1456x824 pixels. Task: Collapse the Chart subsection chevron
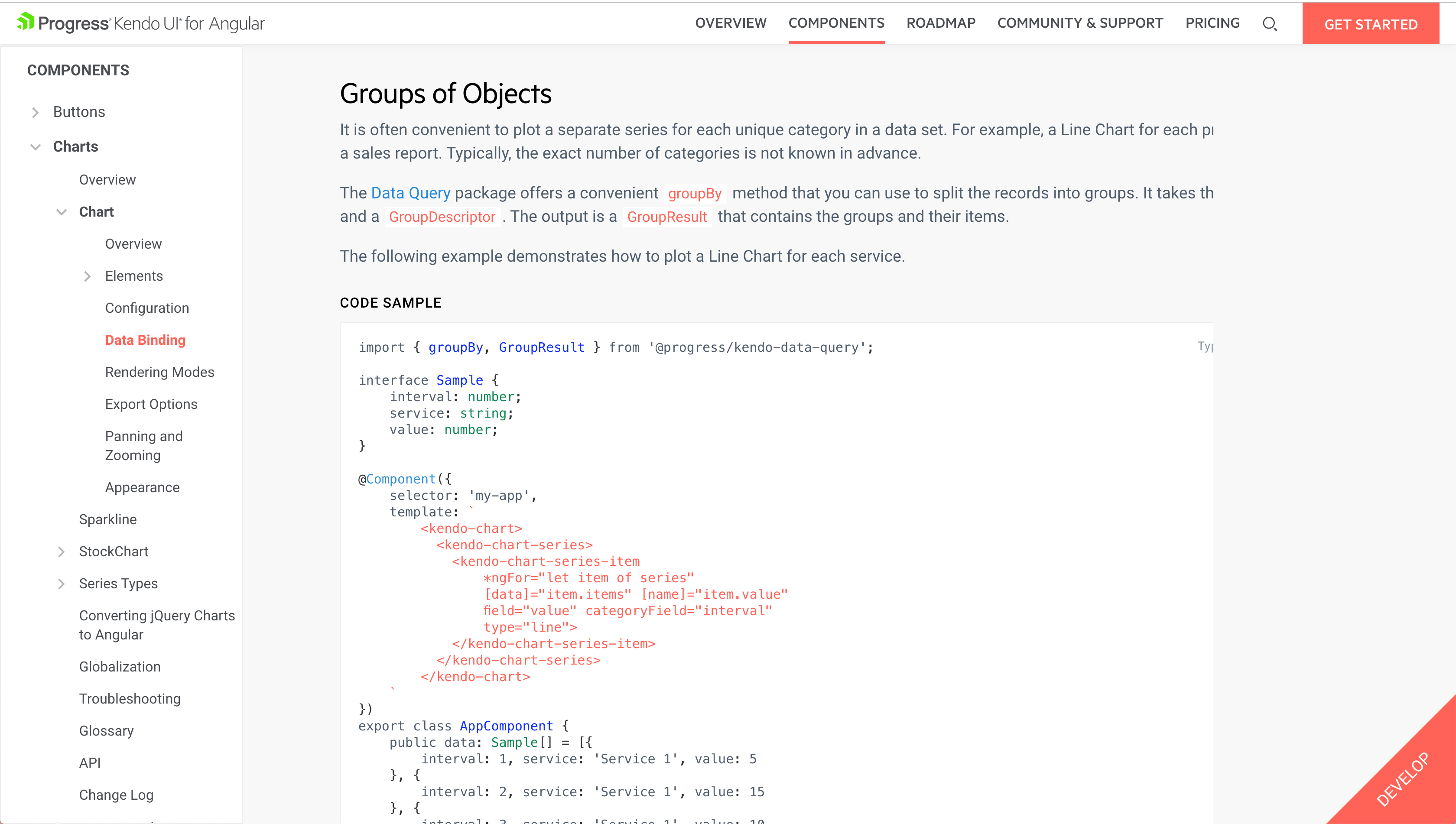pos(61,212)
